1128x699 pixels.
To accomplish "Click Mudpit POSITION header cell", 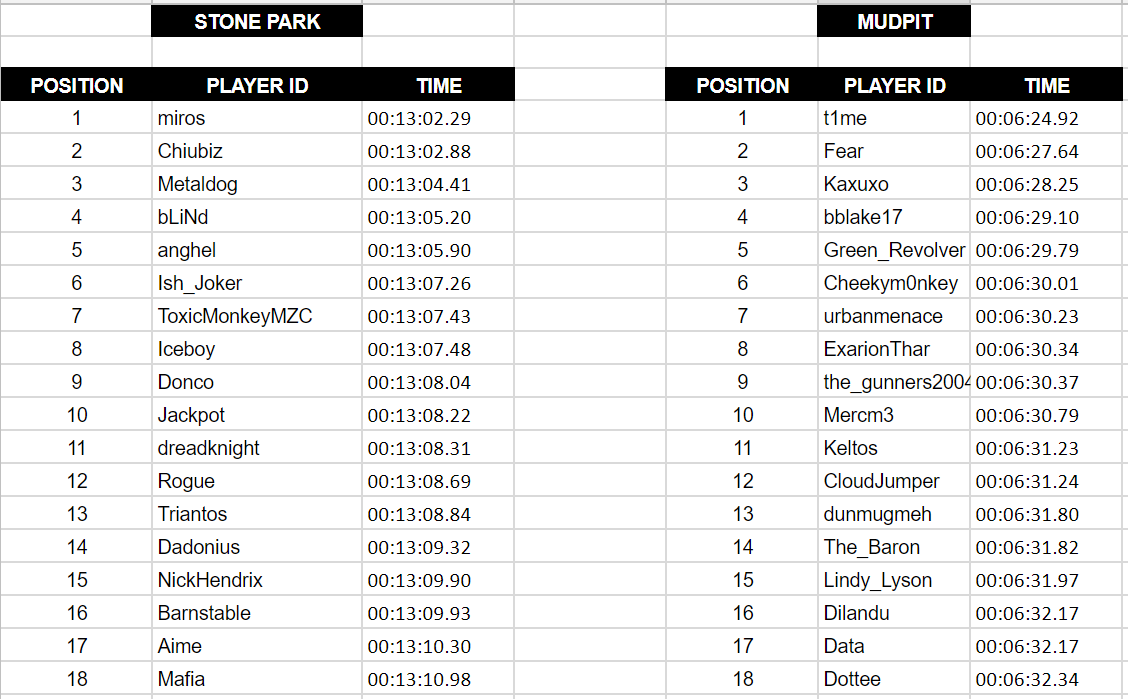I will [742, 85].
